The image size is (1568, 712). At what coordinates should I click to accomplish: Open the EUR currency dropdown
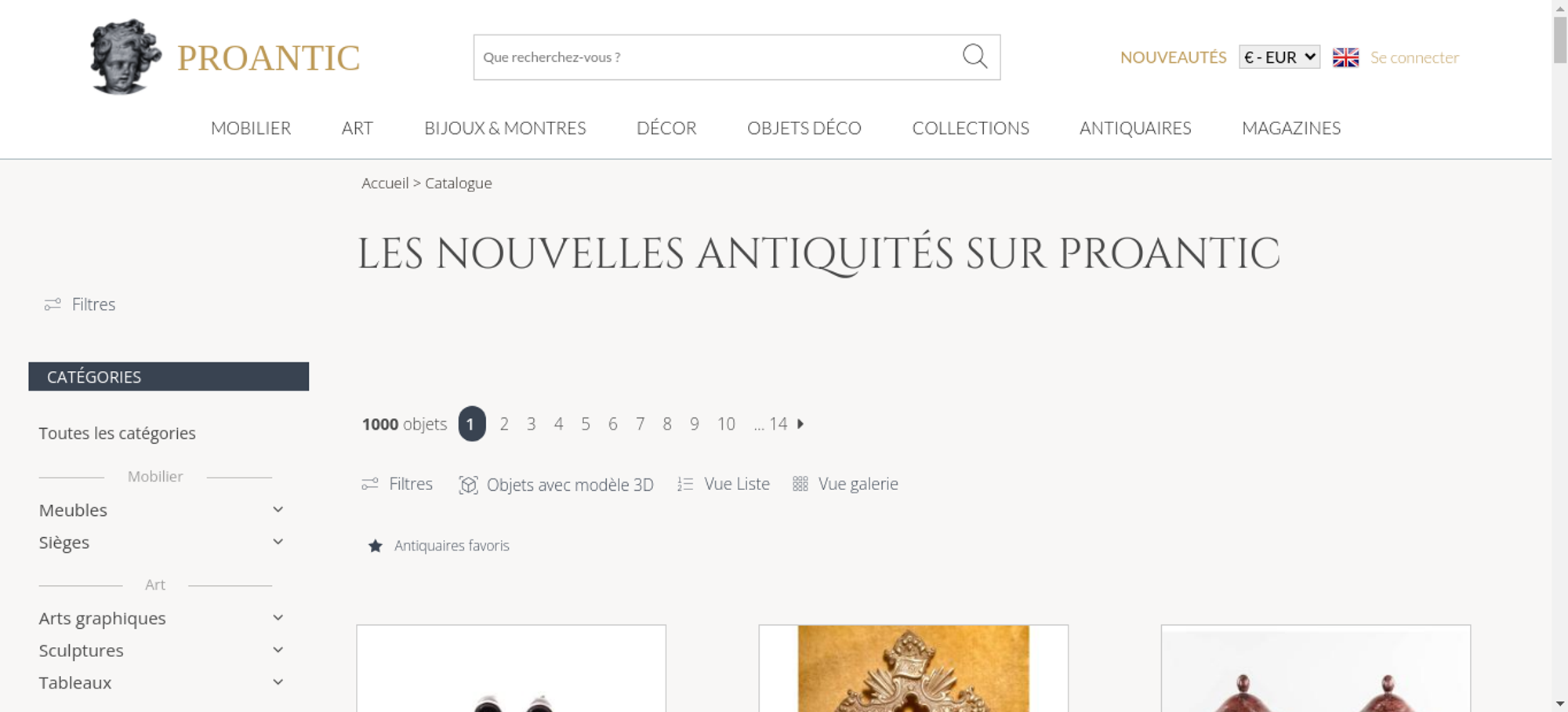coord(1279,57)
